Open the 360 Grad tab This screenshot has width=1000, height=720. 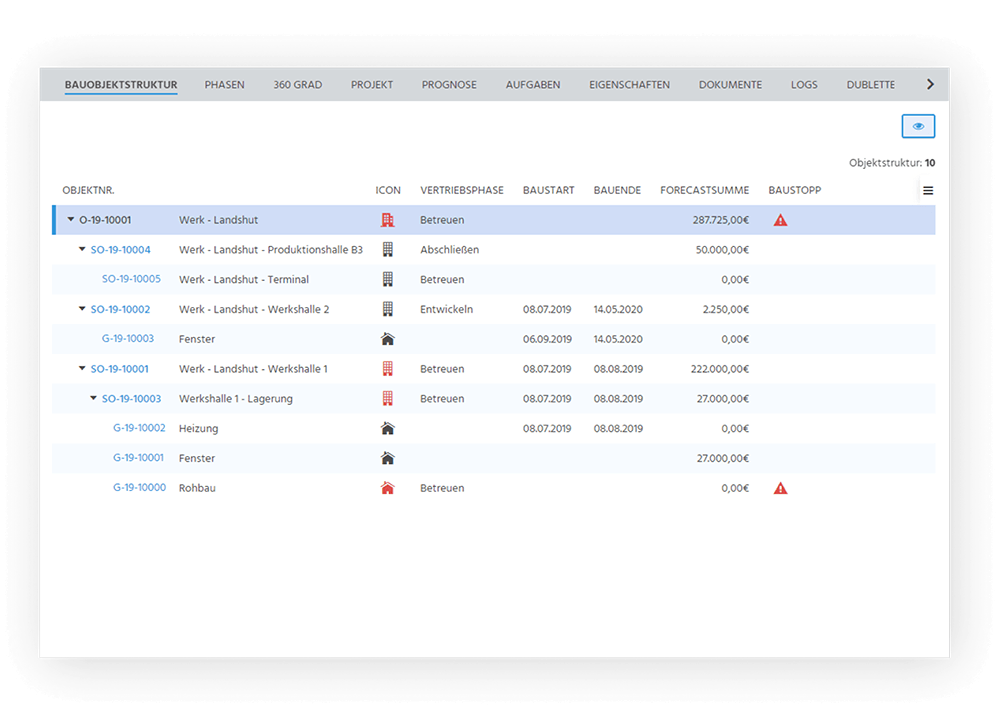click(298, 85)
